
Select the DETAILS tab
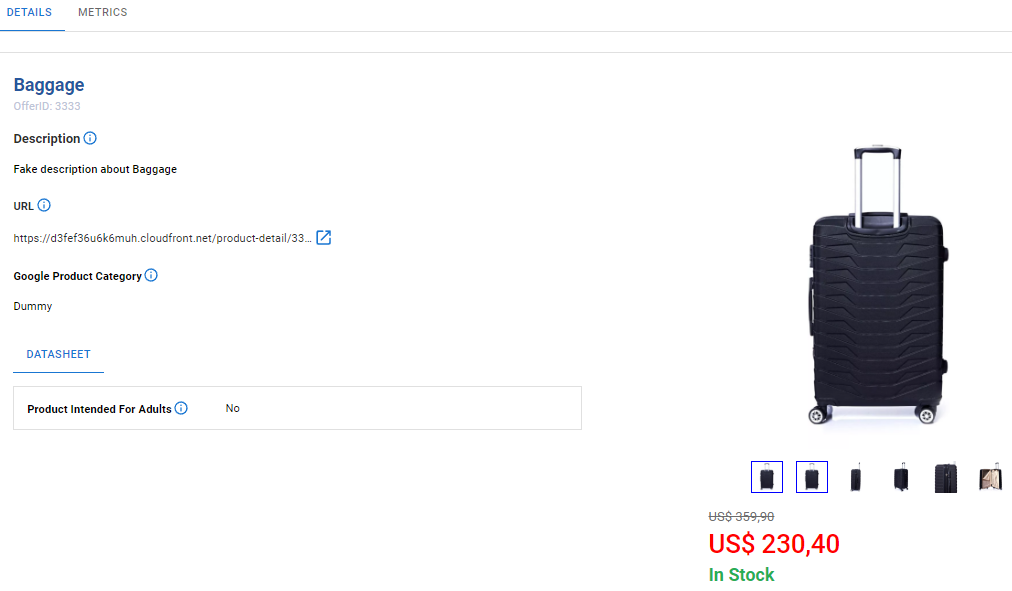click(x=29, y=12)
